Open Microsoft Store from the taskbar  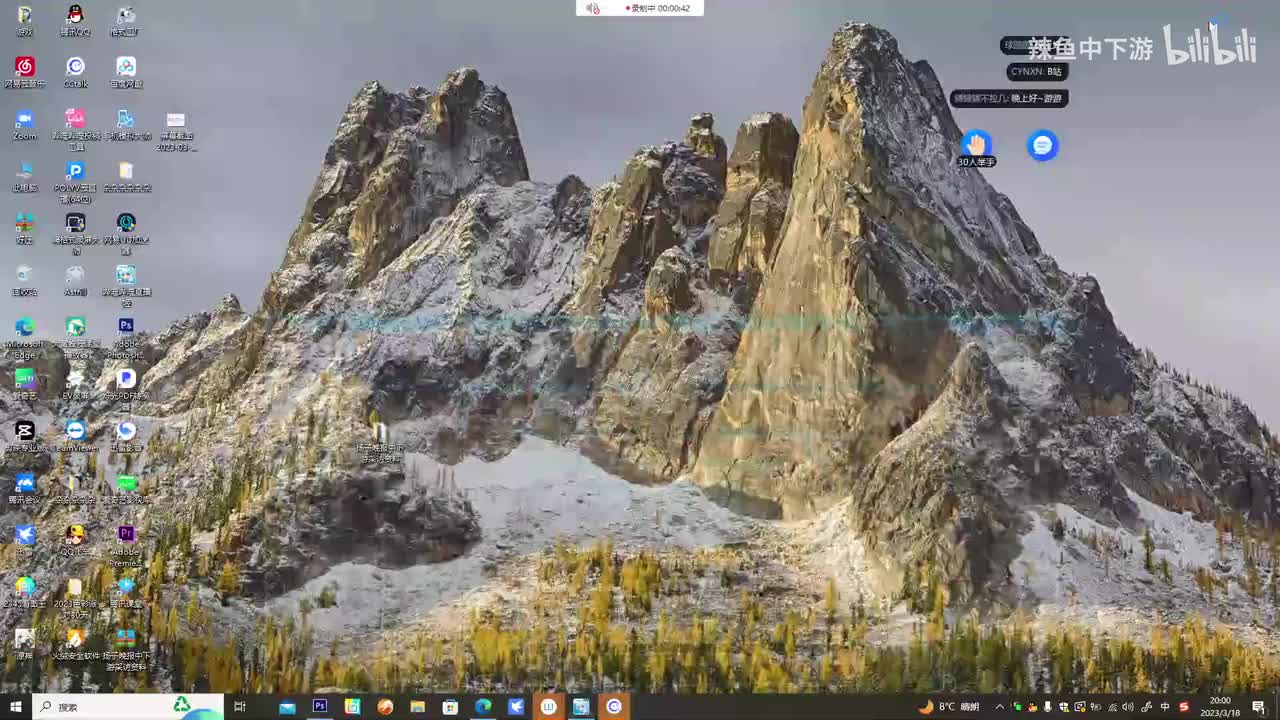pyautogui.click(x=450, y=706)
